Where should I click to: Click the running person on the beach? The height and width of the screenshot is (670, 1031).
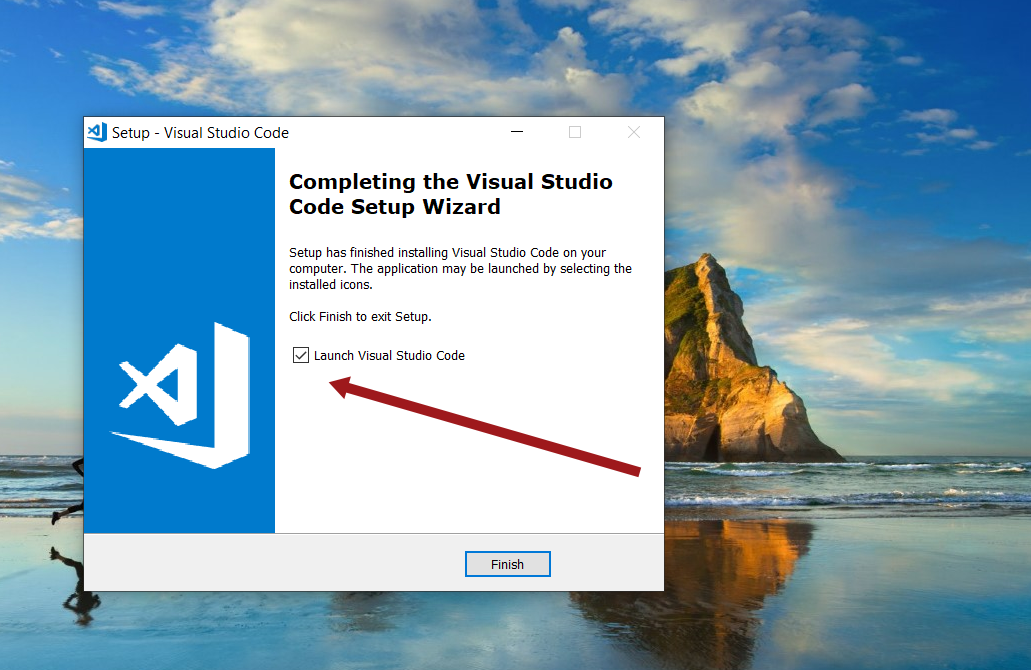click(x=70, y=490)
